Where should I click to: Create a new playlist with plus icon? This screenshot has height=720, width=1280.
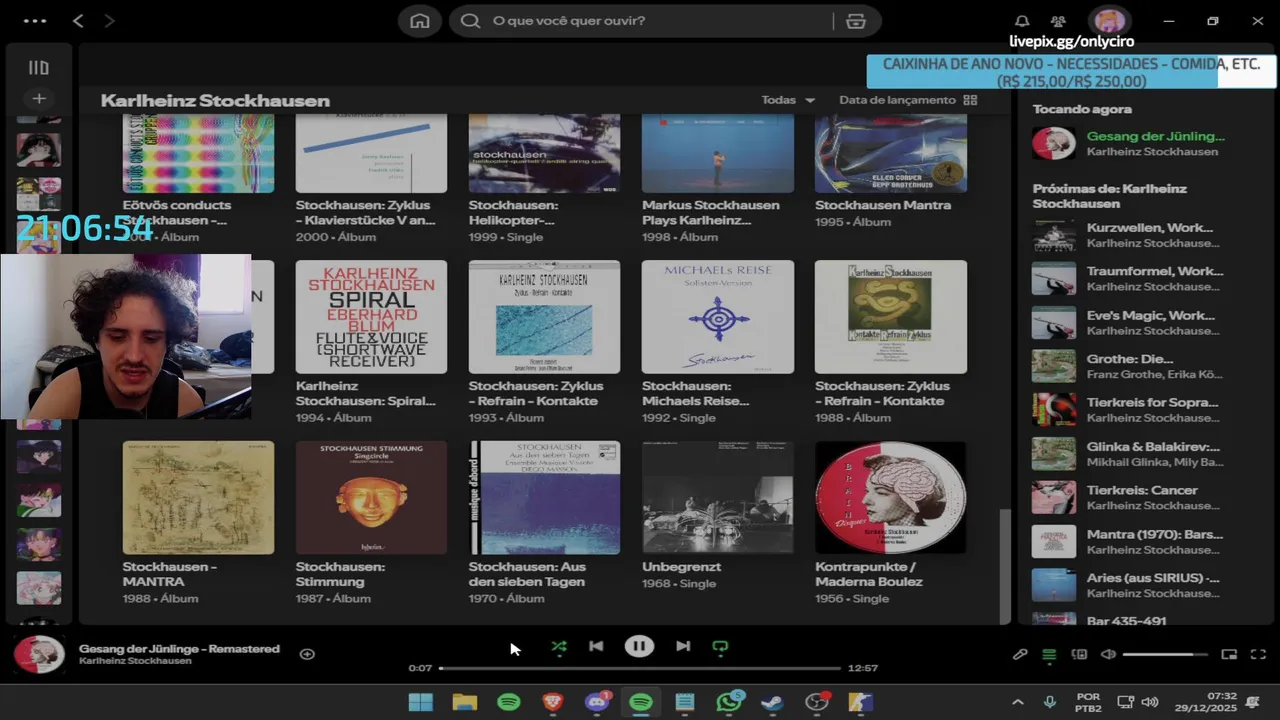click(38, 98)
